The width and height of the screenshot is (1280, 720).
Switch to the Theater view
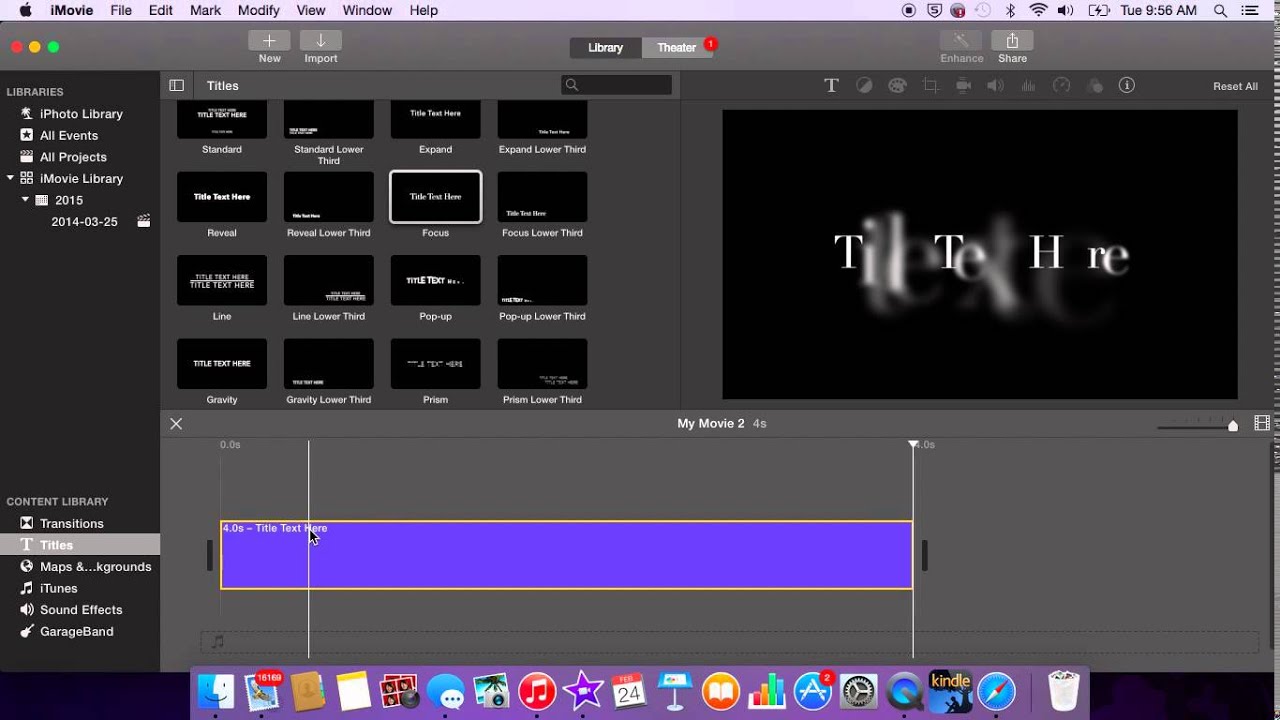pos(677,48)
